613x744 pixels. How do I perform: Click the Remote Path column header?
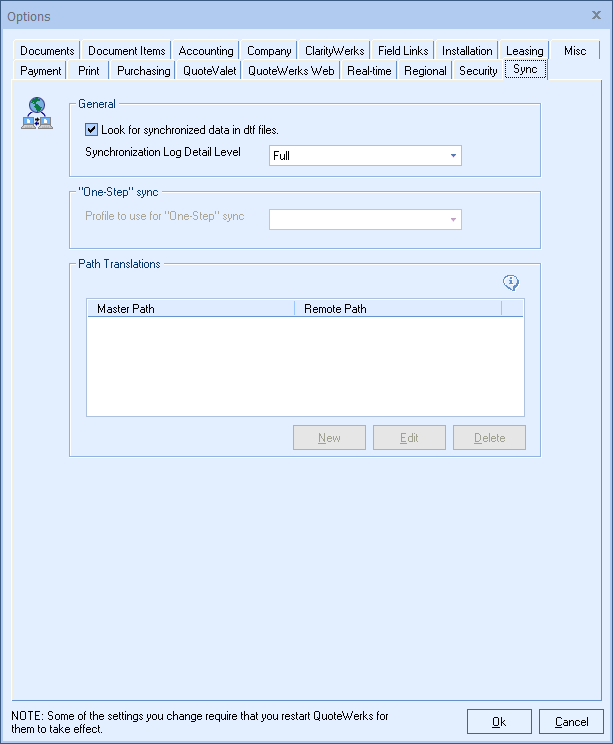coord(397,309)
